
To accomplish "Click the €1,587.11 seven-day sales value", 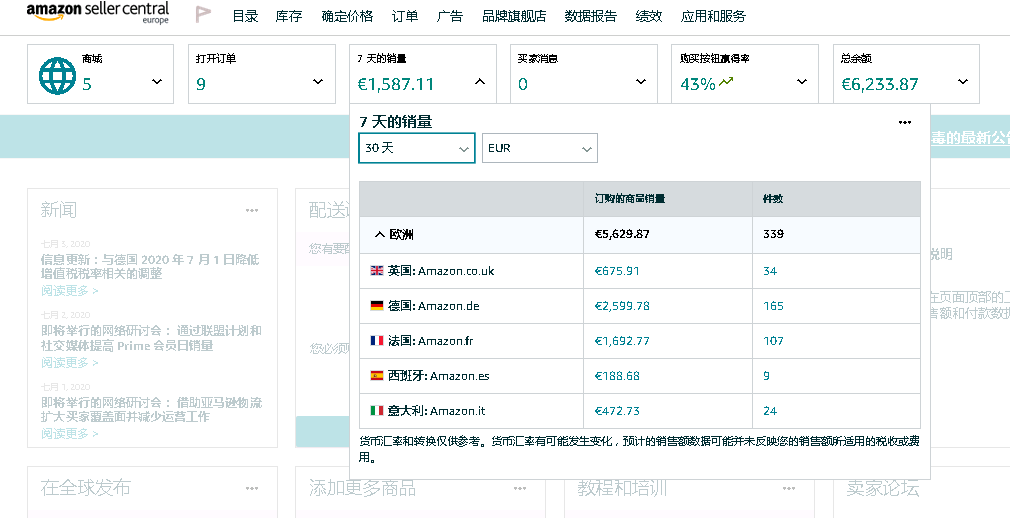I will pyautogui.click(x=395, y=84).
